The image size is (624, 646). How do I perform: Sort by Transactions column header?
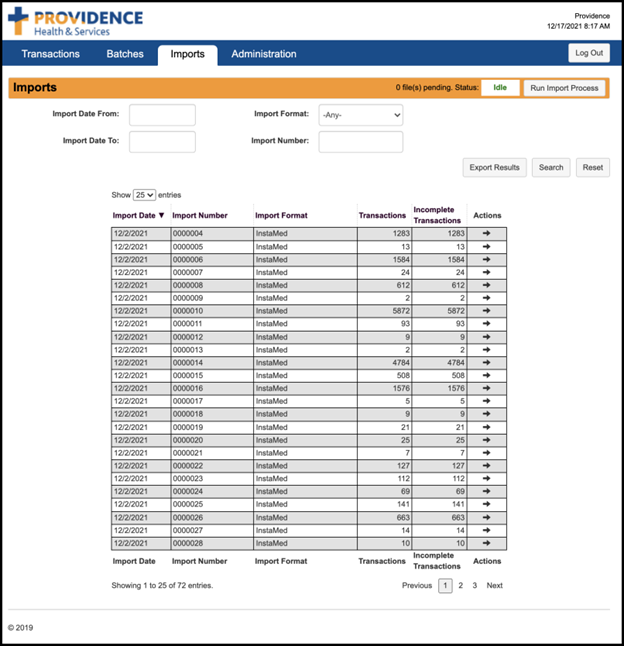point(382,215)
